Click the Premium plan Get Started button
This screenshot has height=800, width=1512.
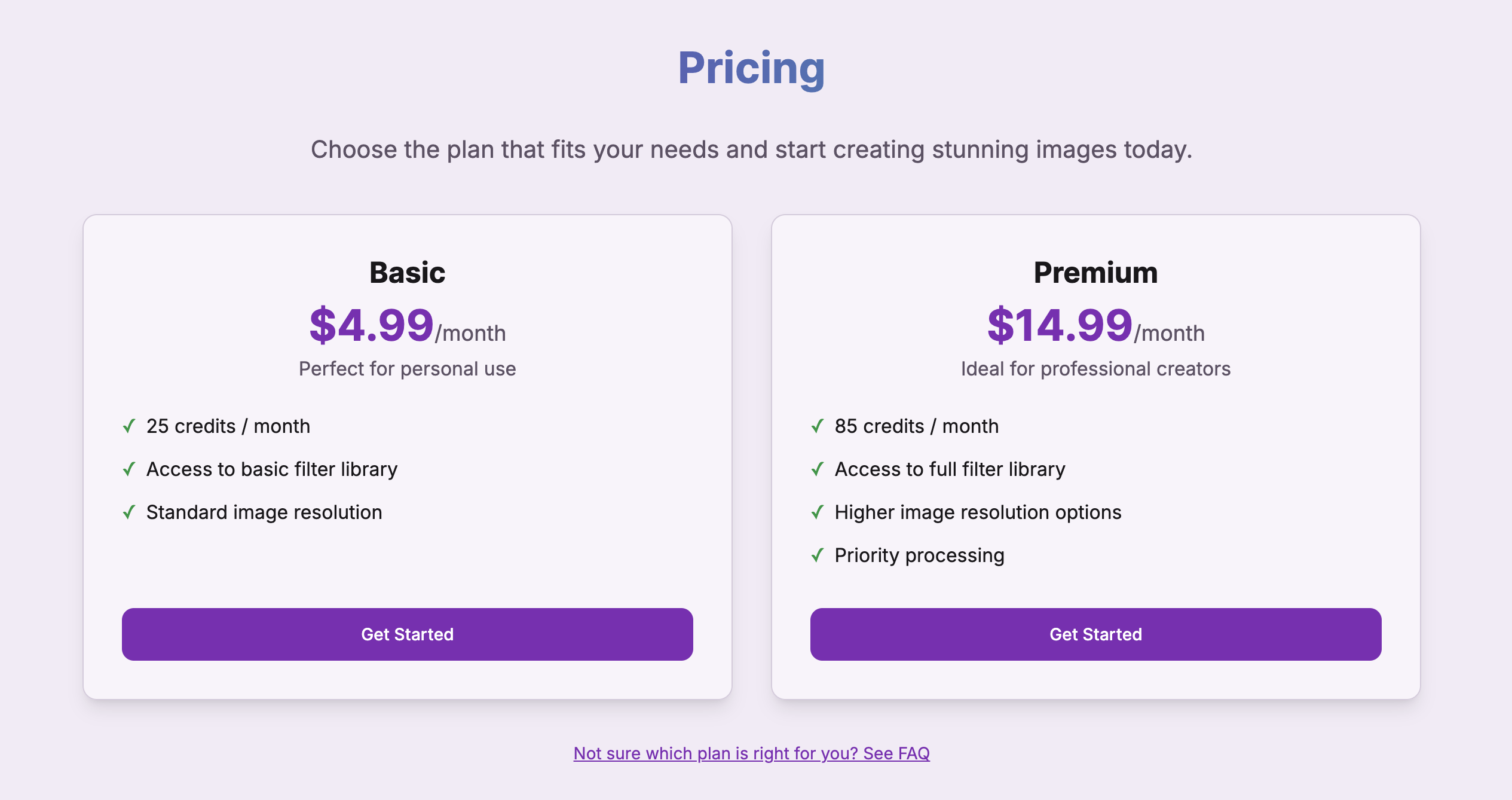point(1095,634)
